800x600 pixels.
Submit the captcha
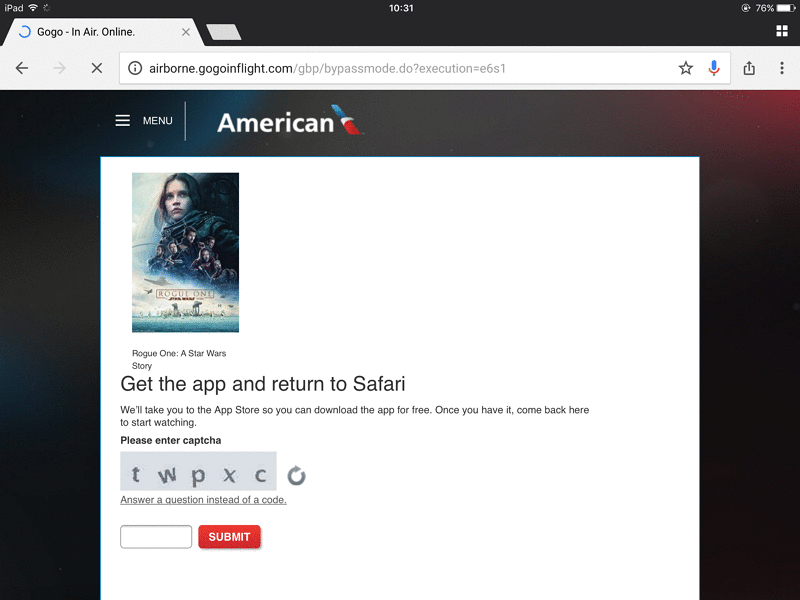[229, 537]
